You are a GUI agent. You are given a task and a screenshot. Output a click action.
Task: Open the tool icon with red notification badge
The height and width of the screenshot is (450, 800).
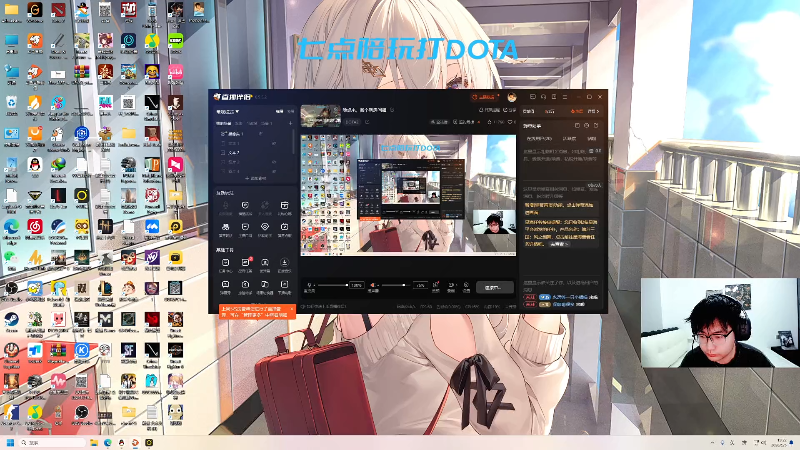[x=245, y=262]
